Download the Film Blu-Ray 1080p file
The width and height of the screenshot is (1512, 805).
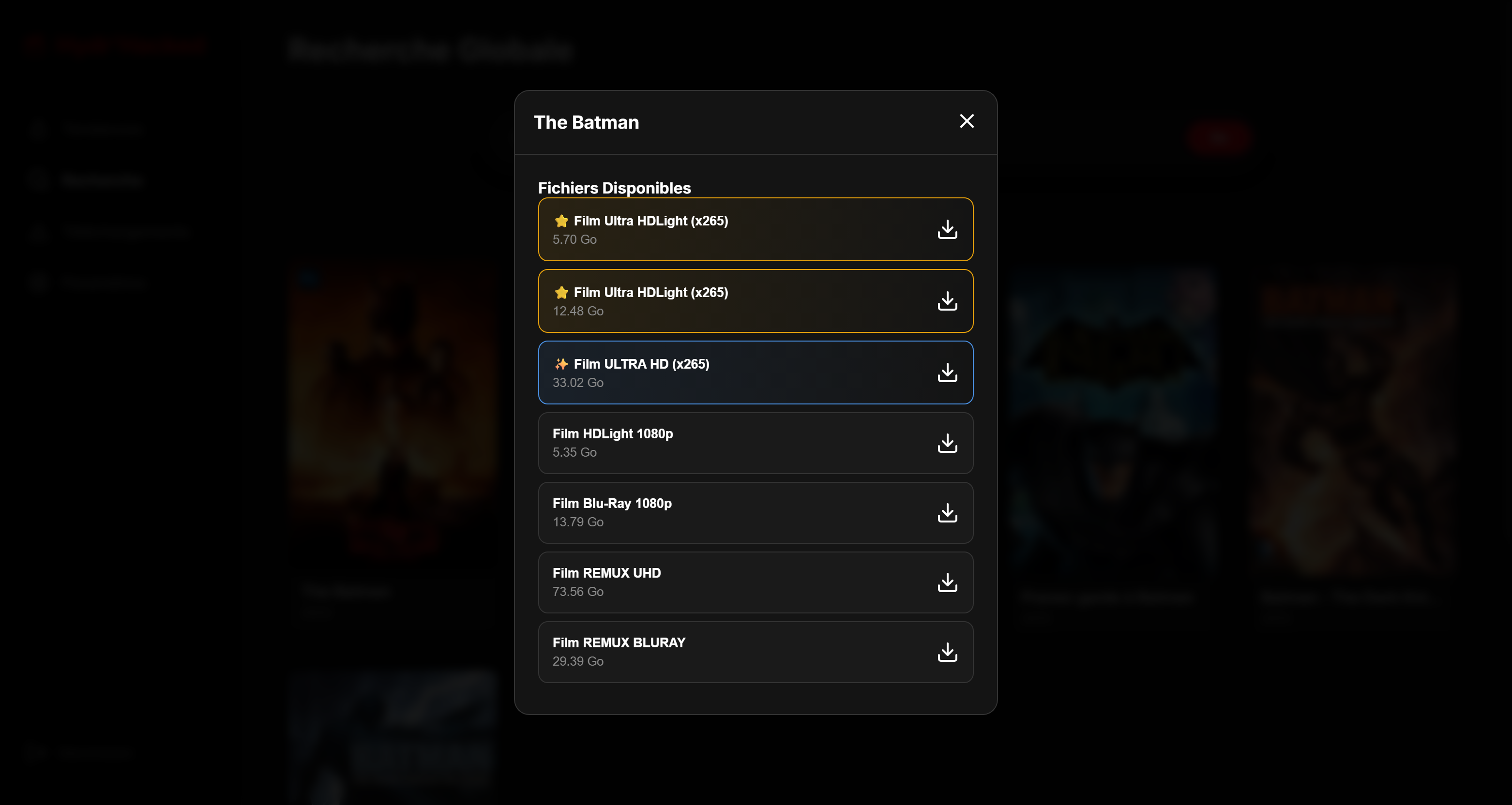point(947,513)
